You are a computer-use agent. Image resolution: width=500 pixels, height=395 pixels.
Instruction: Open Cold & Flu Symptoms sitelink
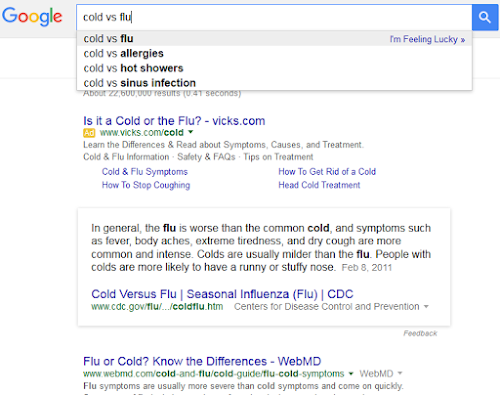tap(145, 172)
